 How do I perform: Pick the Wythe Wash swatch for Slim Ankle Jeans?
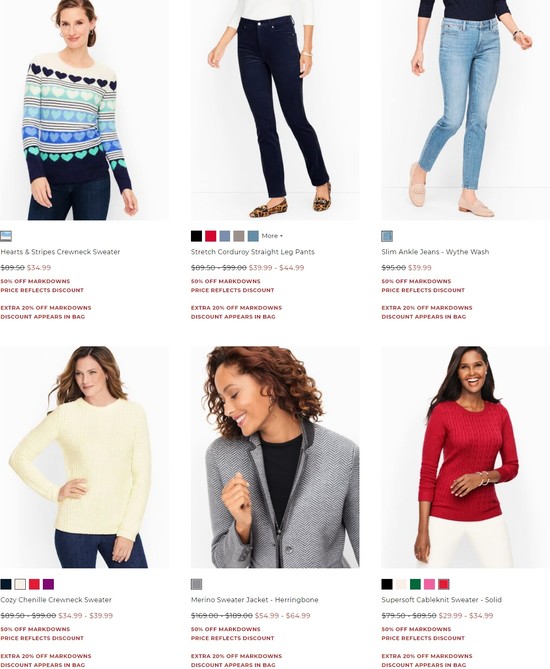coord(387,236)
